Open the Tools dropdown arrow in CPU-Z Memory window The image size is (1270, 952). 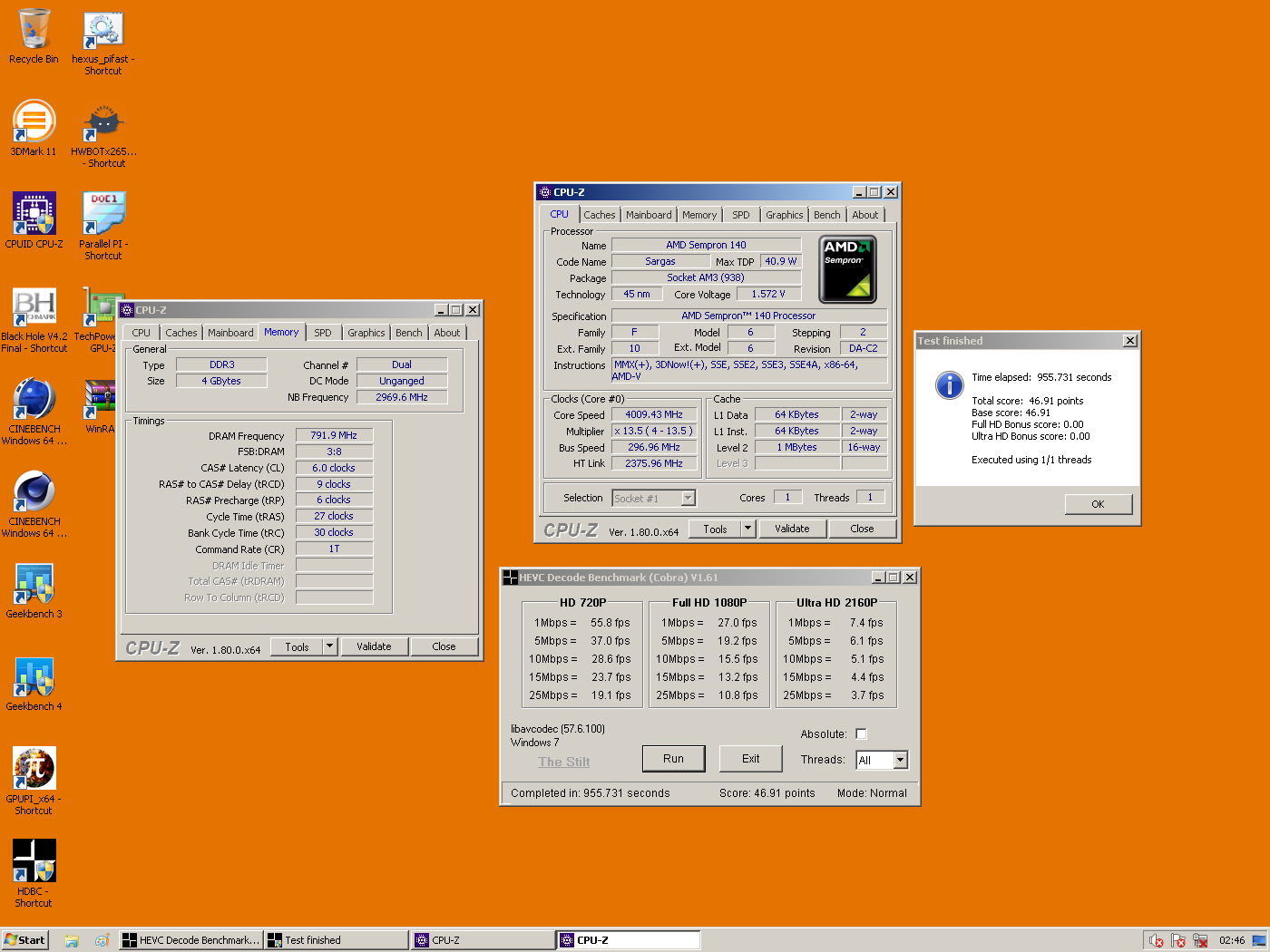tap(330, 646)
